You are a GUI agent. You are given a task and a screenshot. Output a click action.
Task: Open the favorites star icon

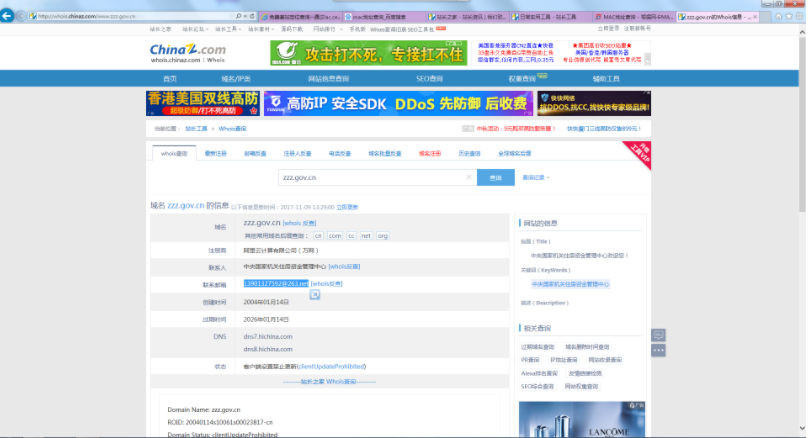pos(788,16)
